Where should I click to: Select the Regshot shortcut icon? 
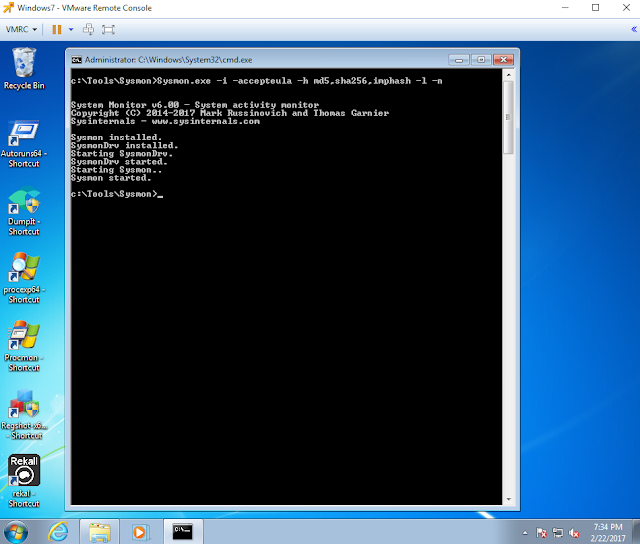click(24, 415)
